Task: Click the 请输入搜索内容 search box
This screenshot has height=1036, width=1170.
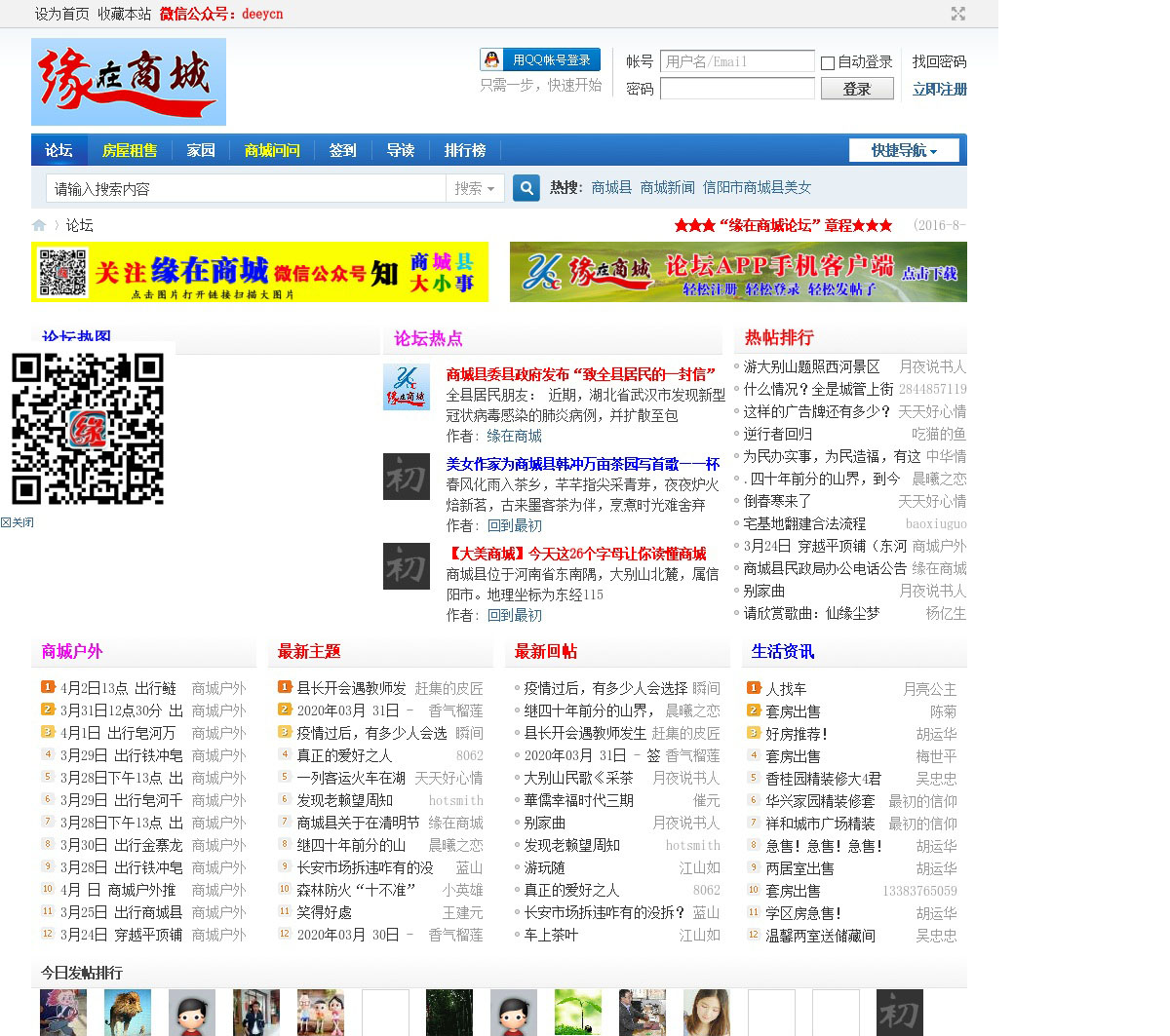Action: 246,188
